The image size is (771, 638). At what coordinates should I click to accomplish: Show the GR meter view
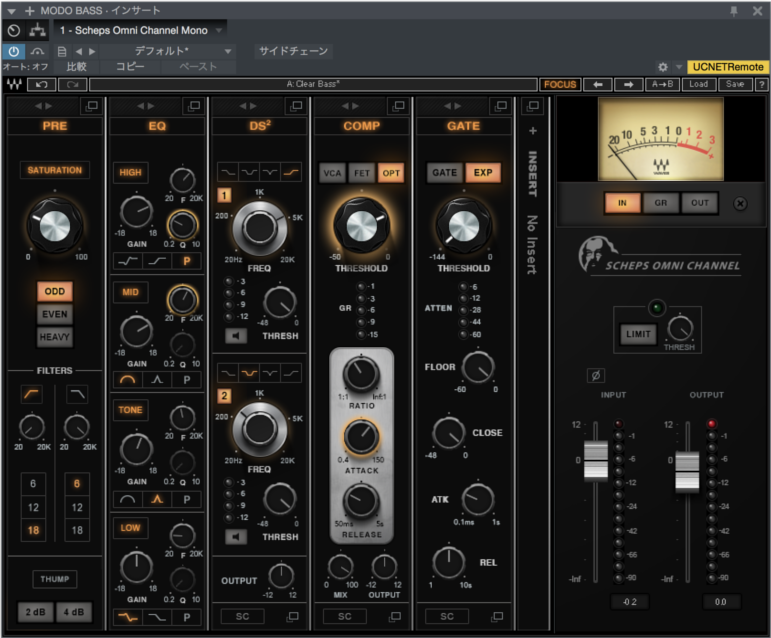[661, 203]
